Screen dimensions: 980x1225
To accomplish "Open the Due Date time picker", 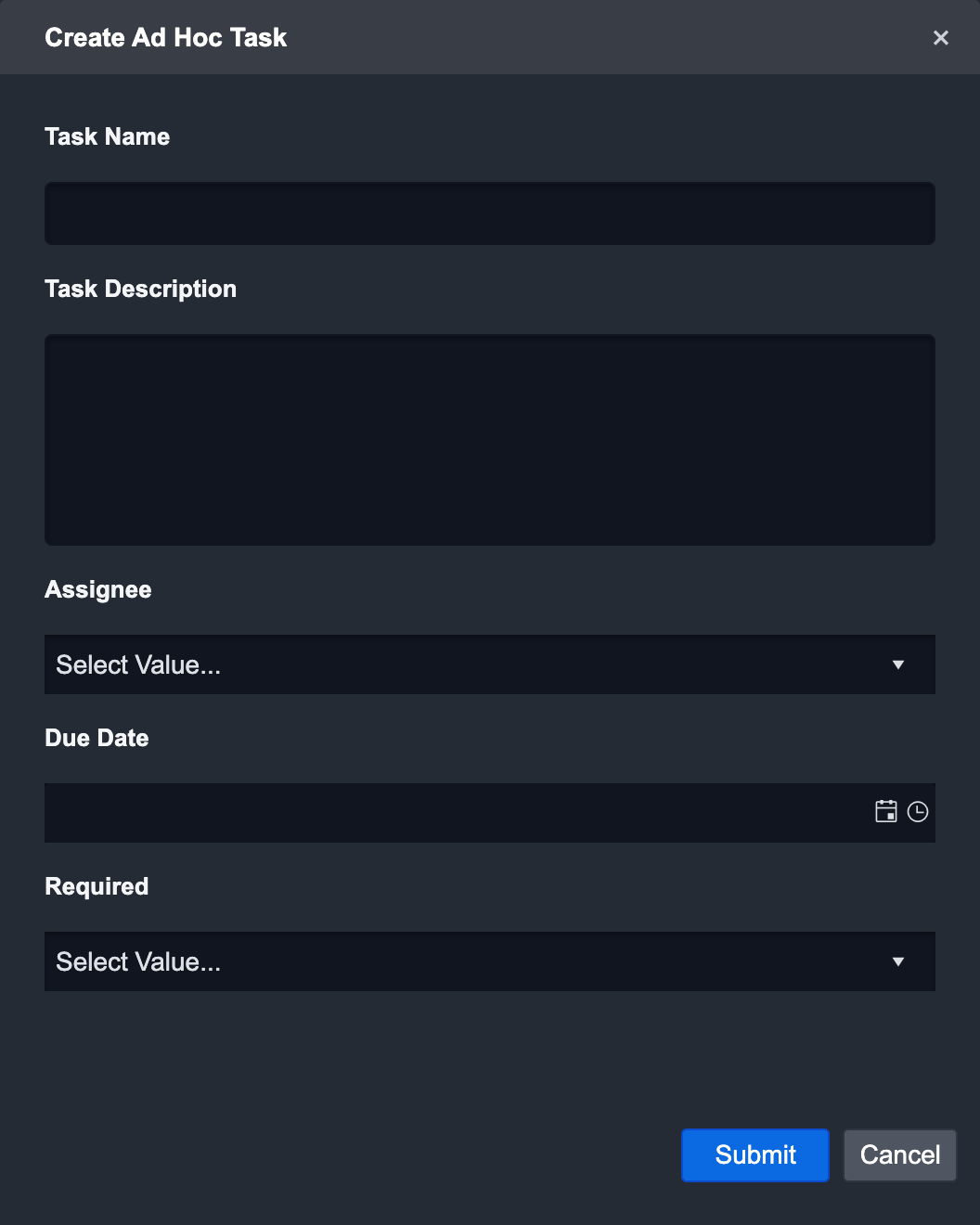I will [x=918, y=812].
